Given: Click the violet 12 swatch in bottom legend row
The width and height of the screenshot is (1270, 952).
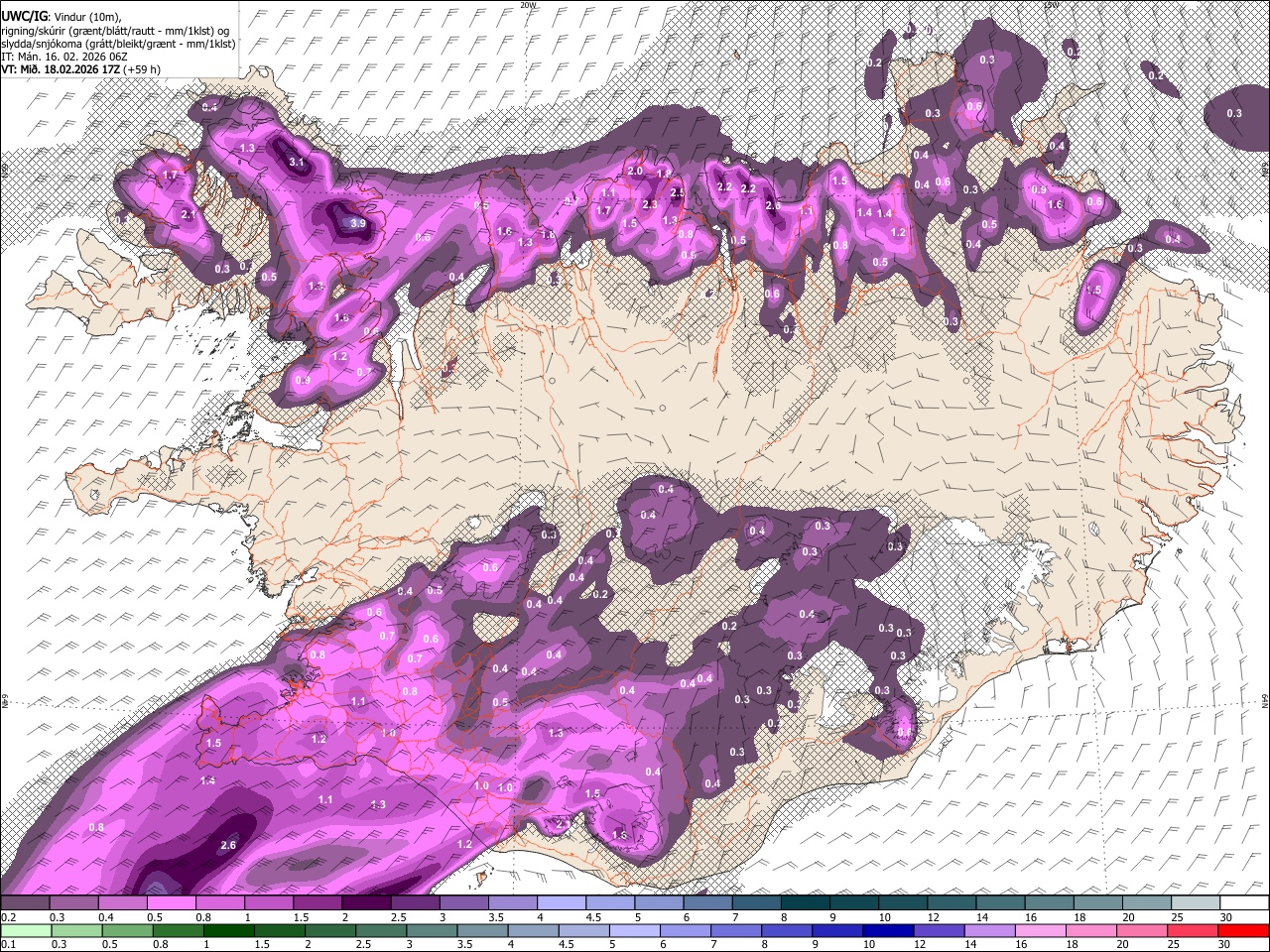Looking at the screenshot, I should tap(940, 931).
